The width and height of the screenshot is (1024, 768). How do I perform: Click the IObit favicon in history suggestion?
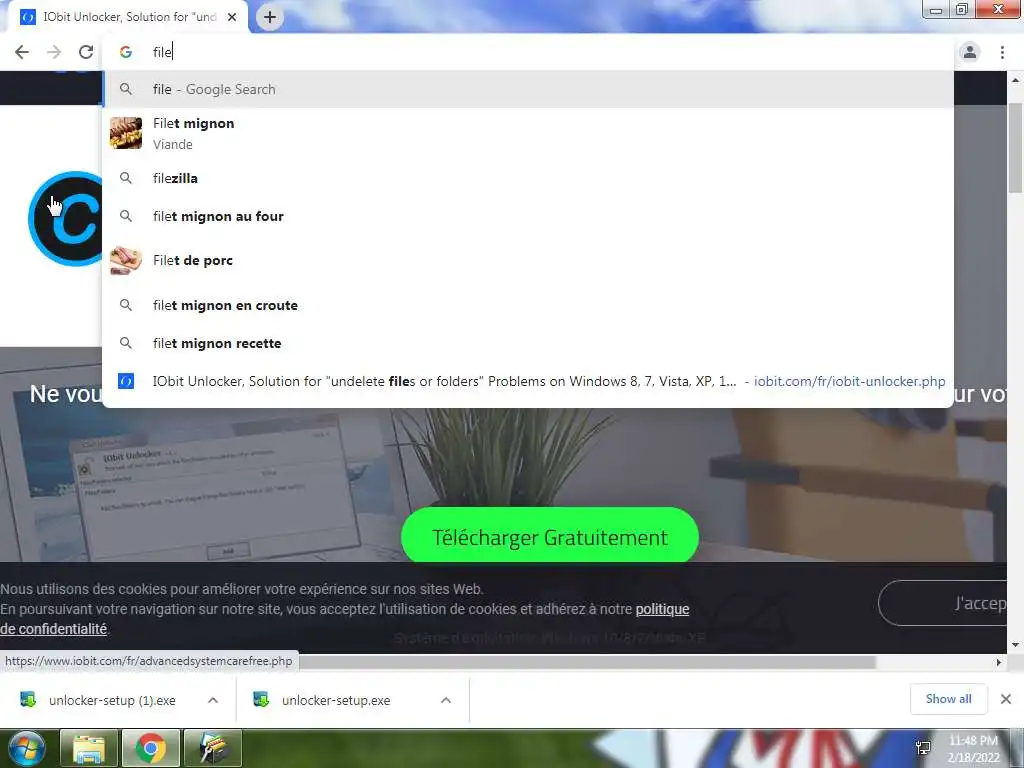126,381
